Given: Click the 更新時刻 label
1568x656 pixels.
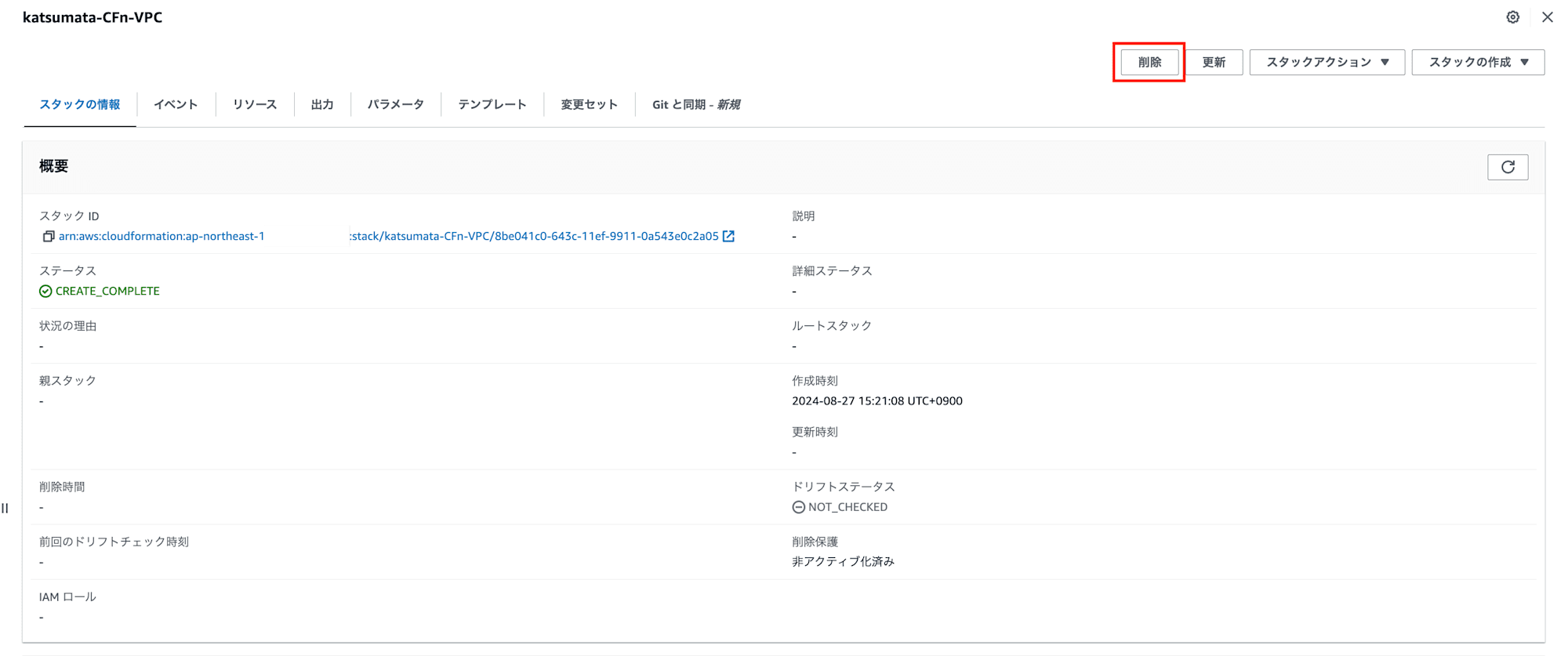Looking at the screenshot, I should pyautogui.click(x=815, y=432).
